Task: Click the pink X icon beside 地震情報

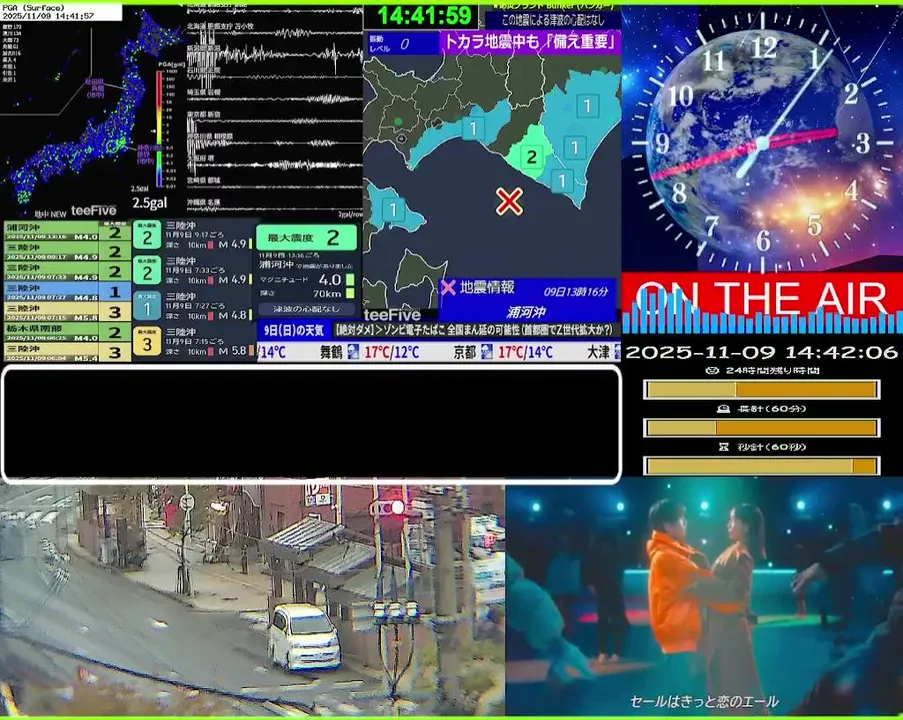Action: tap(448, 287)
